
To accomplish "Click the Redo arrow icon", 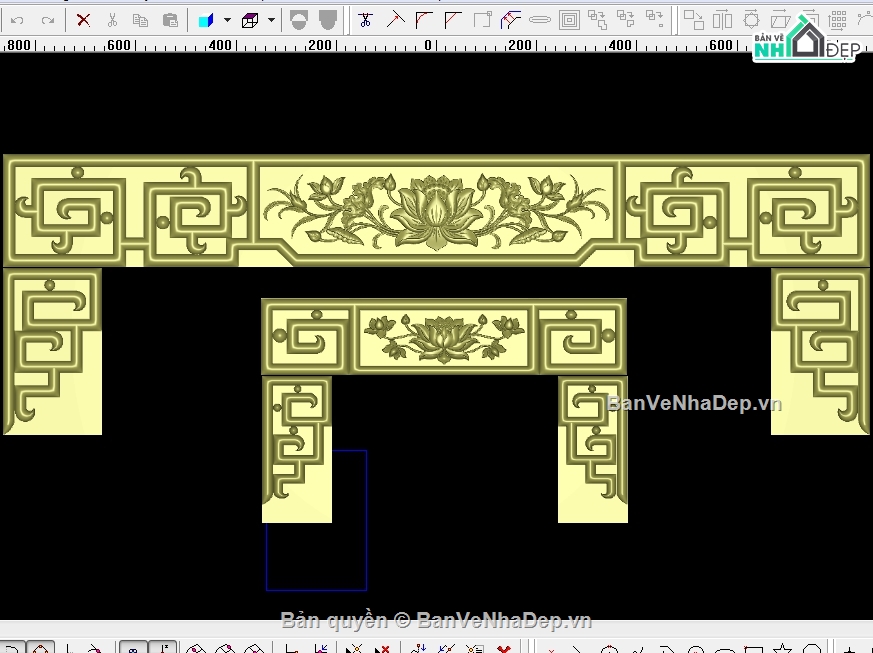I will [x=47, y=21].
